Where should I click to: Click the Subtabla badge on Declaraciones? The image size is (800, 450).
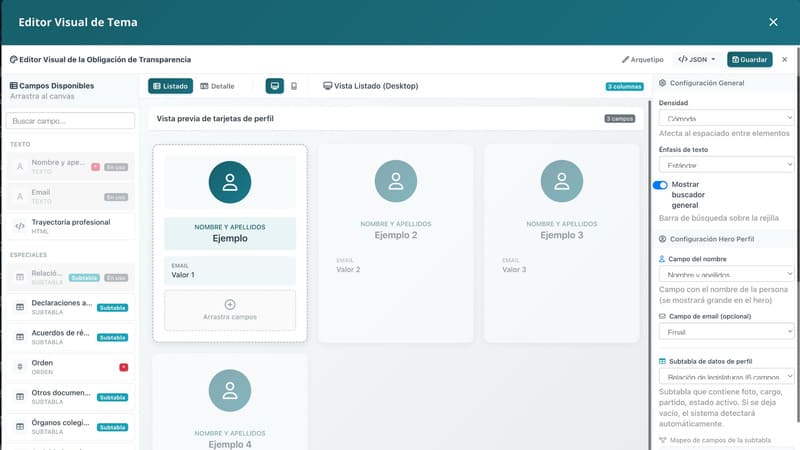pyautogui.click(x=113, y=308)
